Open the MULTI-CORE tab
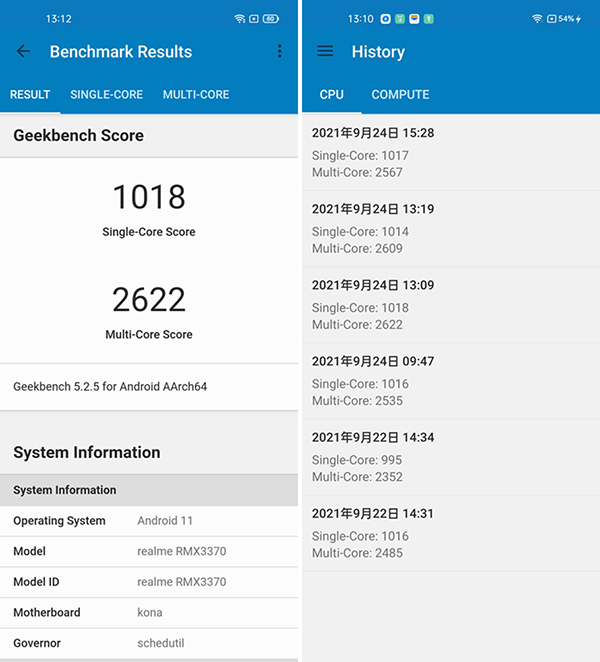The image size is (600, 662). tap(196, 95)
